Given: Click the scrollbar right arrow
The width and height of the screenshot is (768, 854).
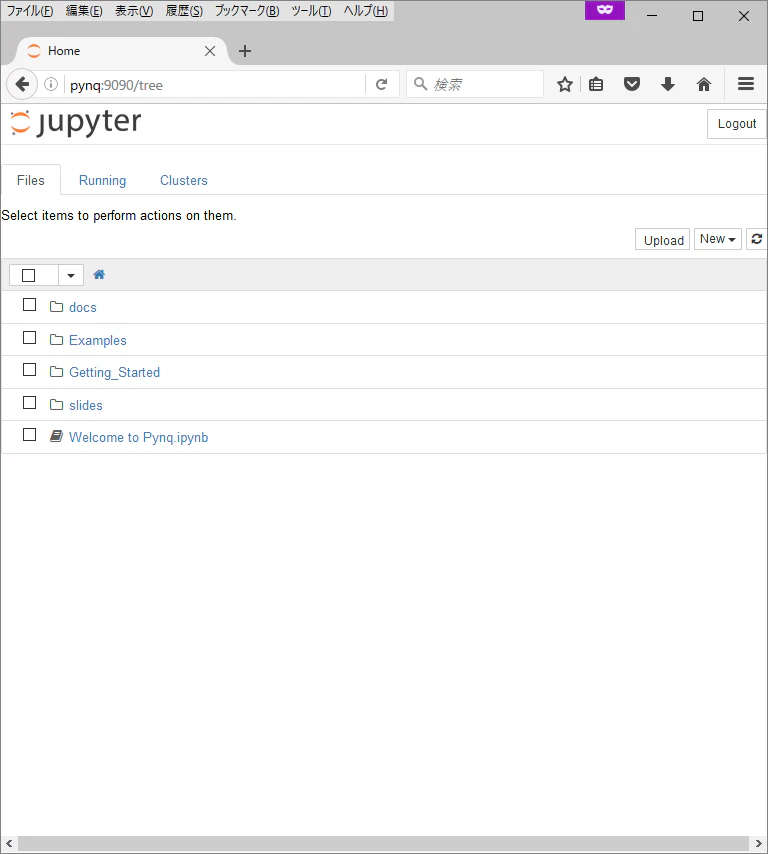Looking at the screenshot, I should 758,843.
